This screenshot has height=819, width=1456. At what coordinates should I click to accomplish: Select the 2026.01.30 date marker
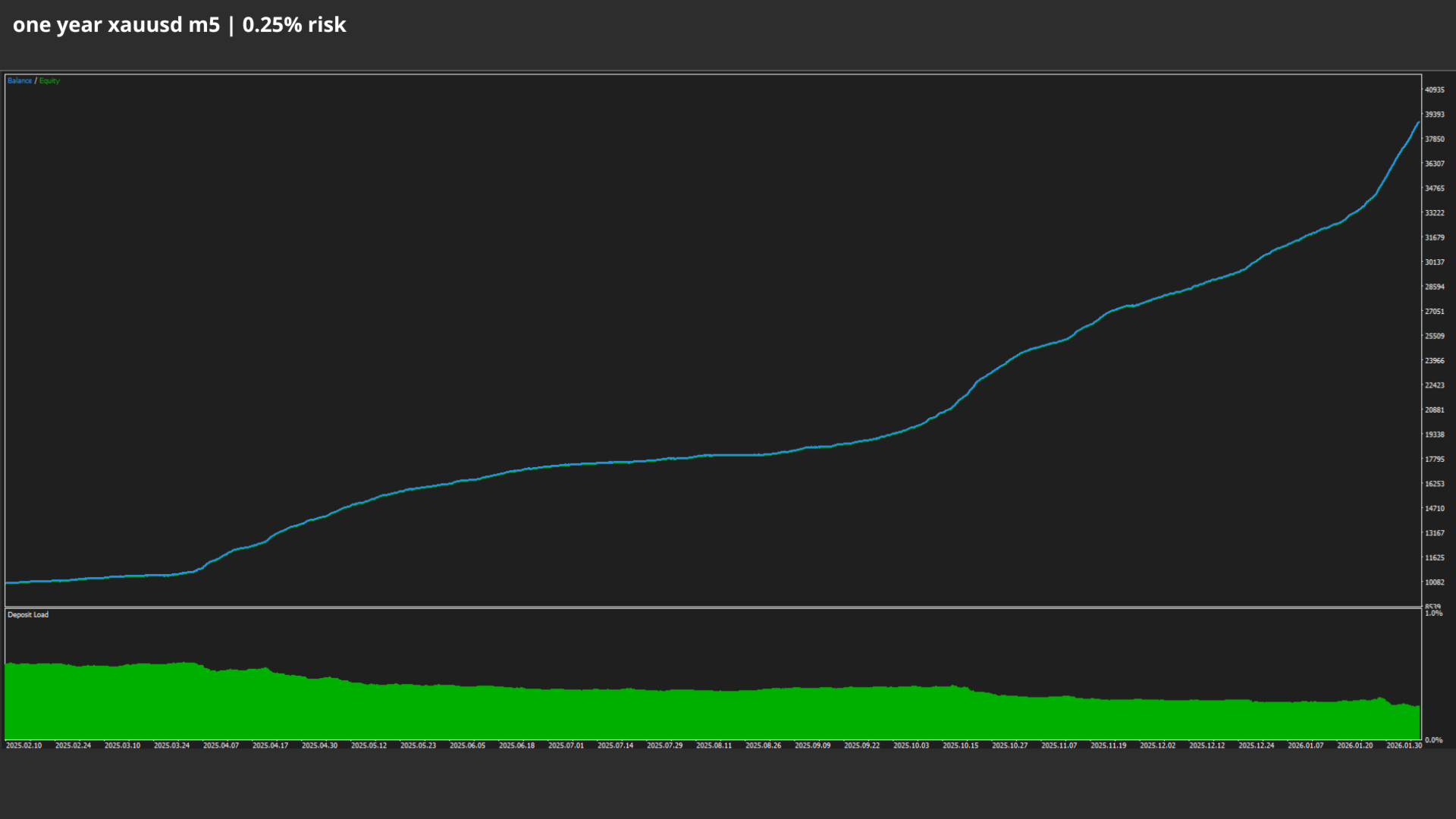point(1404,745)
